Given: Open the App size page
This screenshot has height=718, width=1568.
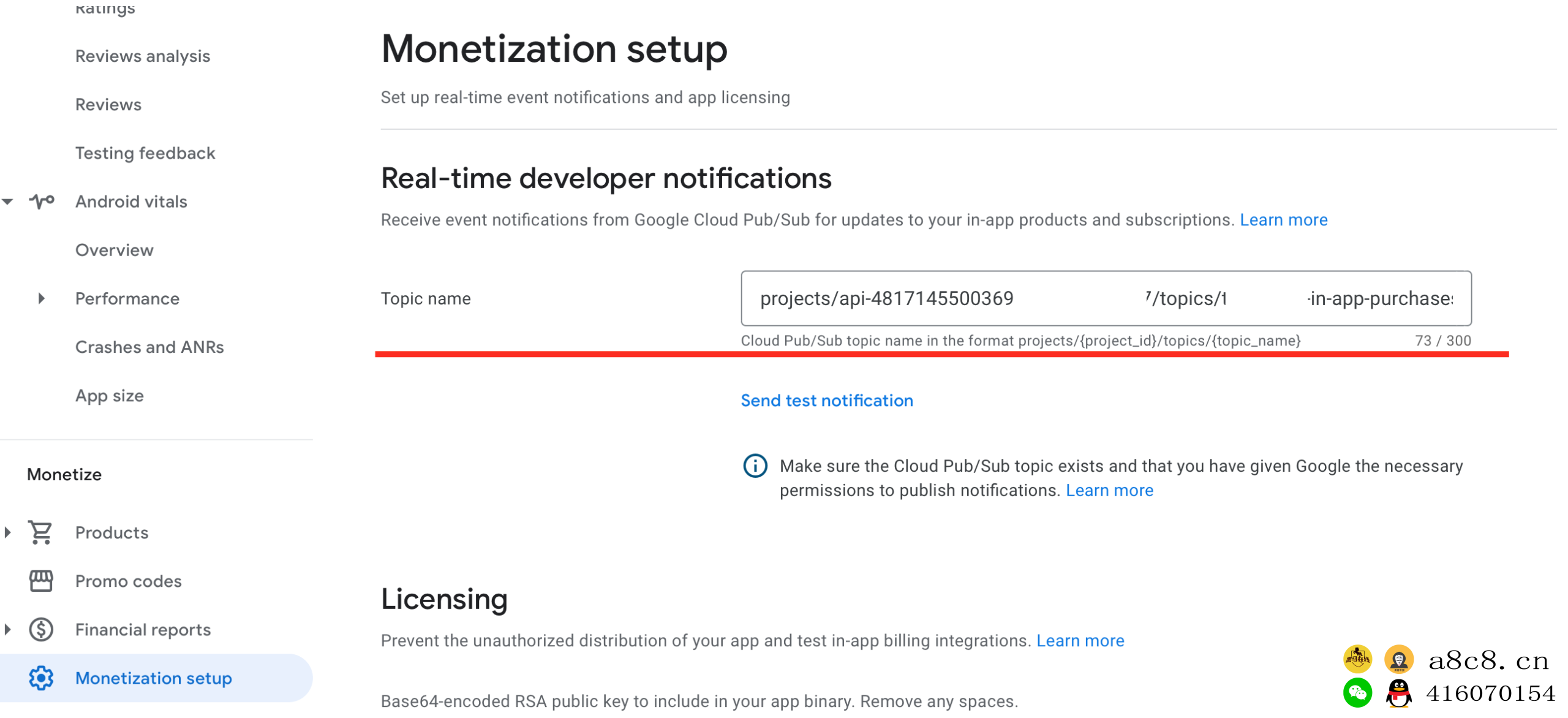Looking at the screenshot, I should [x=110, y=395].
